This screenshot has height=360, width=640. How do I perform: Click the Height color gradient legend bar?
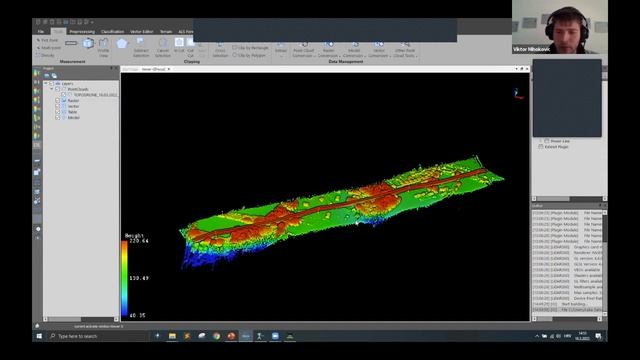click(124, 278)
